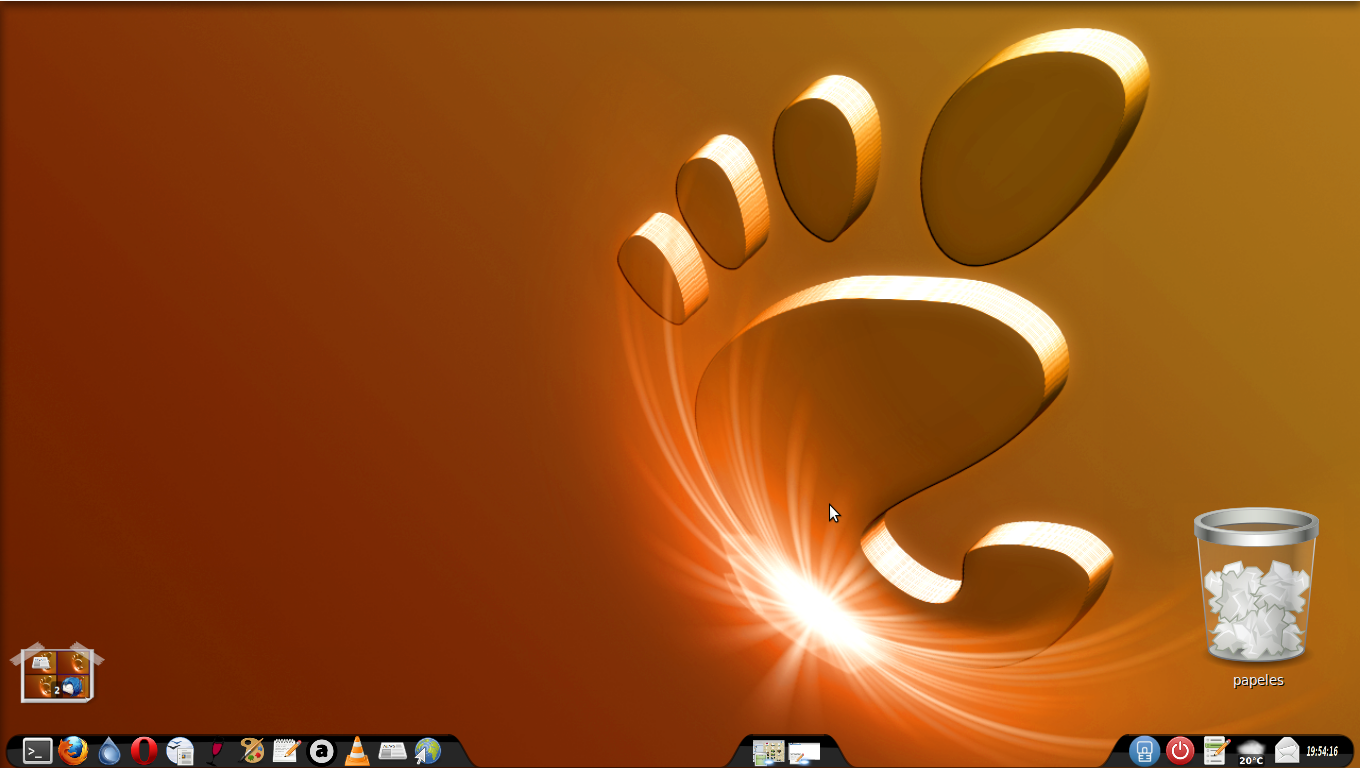This screenshot has height=768, width=1360.
Task: Open the papeles trash bin
Action: pyautogui.click(x=1257, y=585)
